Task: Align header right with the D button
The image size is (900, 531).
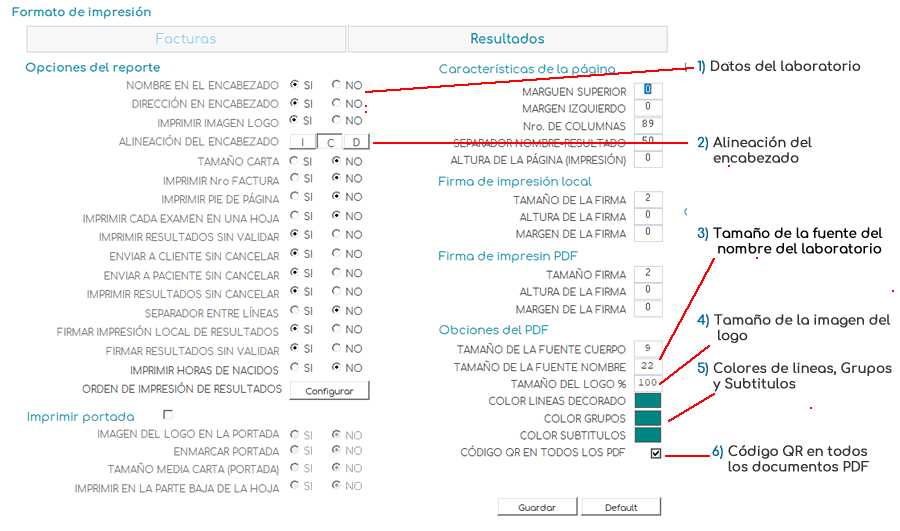Action: pos(358,142)
